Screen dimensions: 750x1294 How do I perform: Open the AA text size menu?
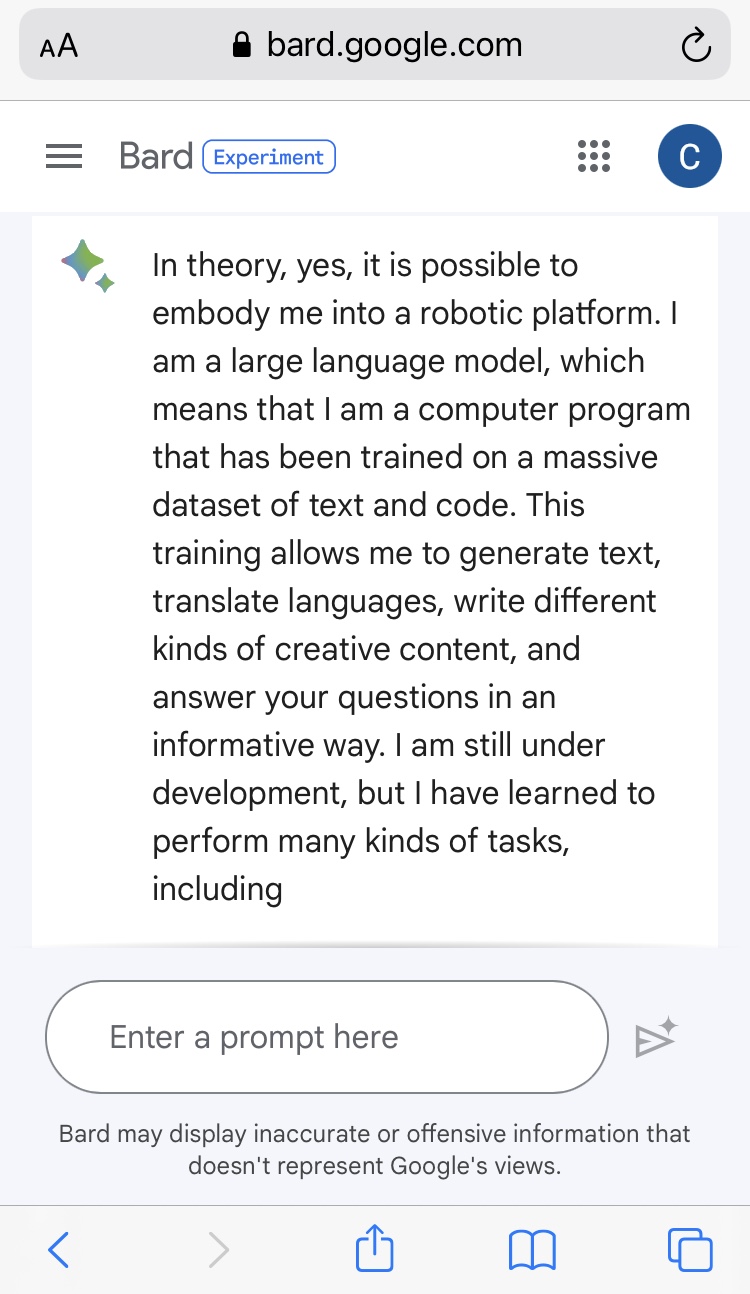(59, 46)
